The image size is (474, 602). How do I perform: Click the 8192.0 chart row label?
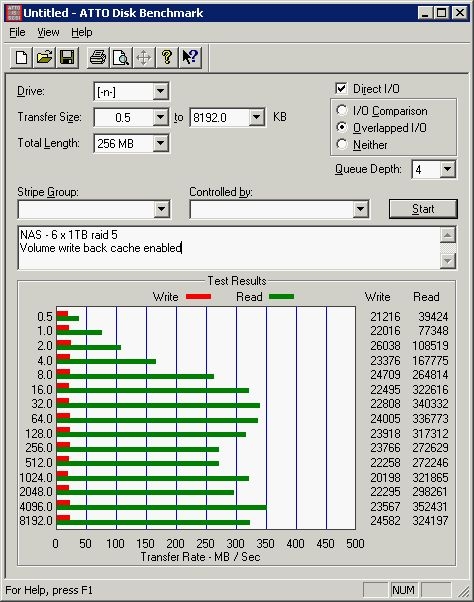[36, 521]
